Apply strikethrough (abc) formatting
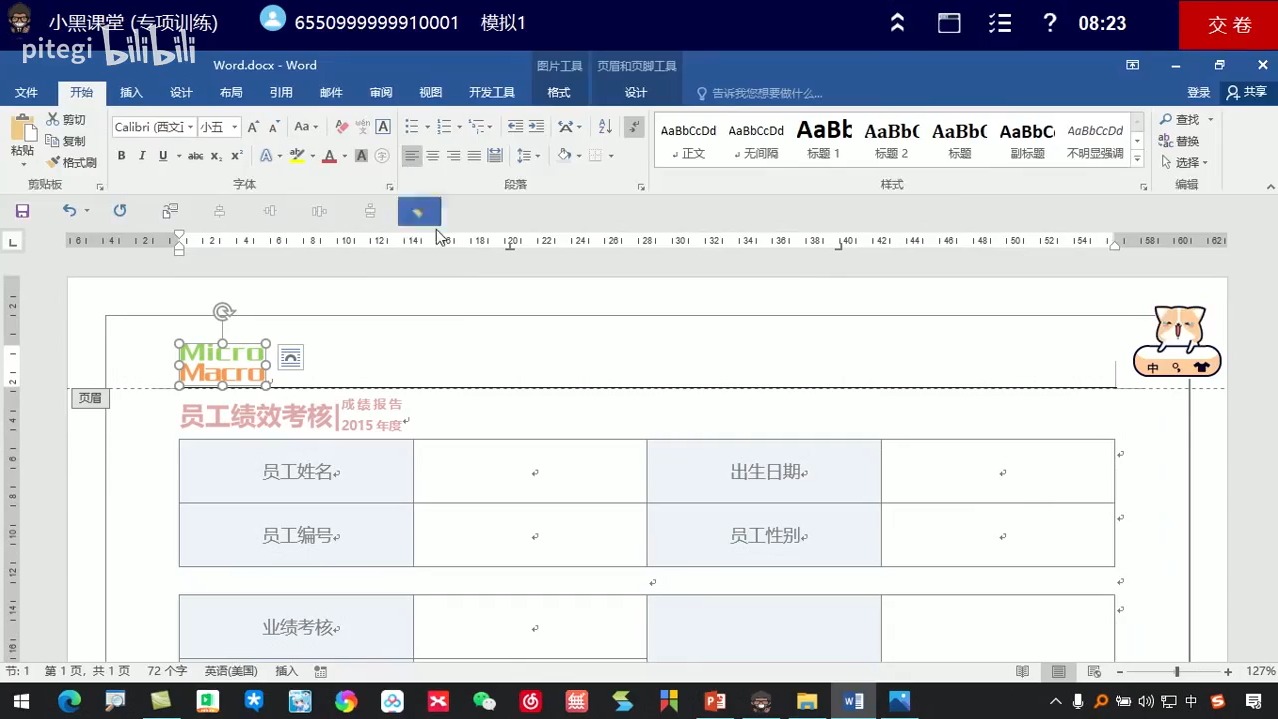This screenshot has height=719, width=1278. 196,156
